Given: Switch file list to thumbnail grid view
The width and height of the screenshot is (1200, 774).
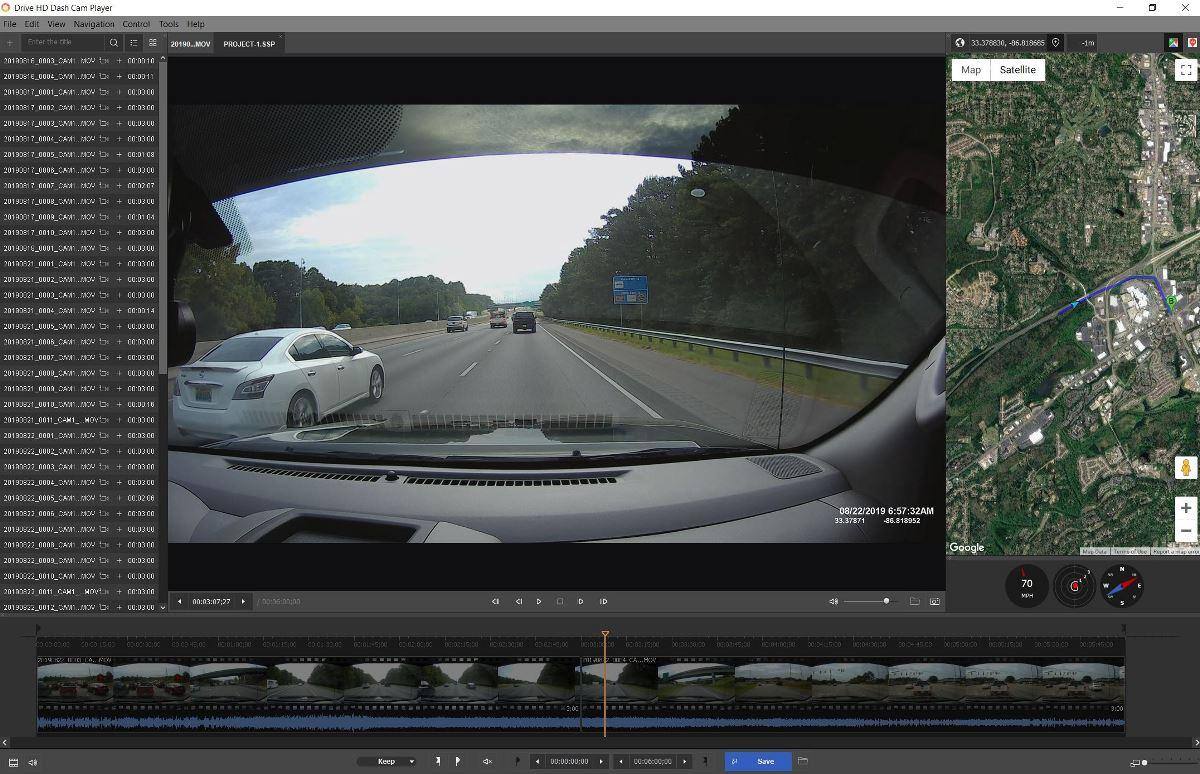Looking at the screenshot, I should pos(153,43).
